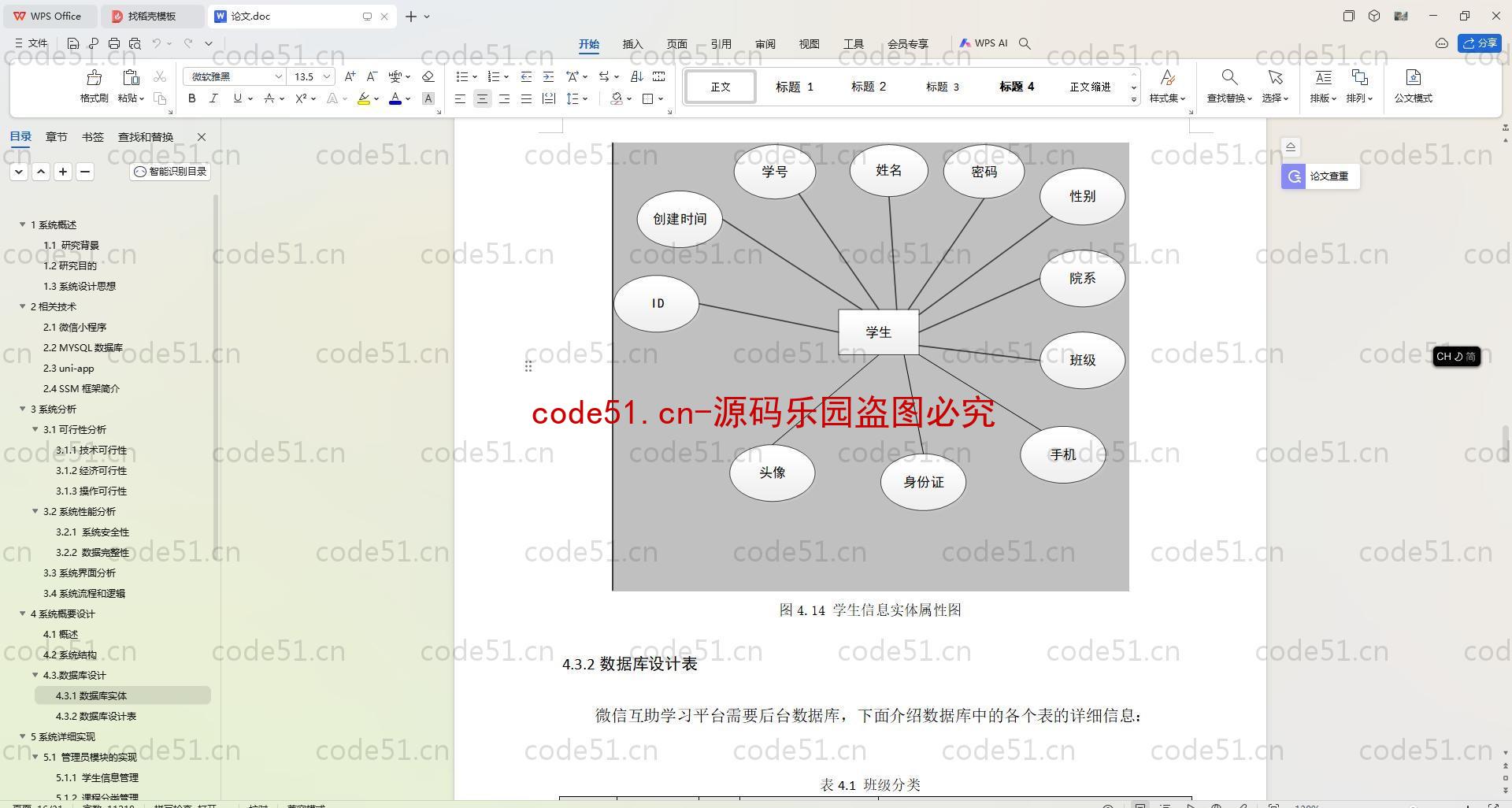Click the Clear formatting eraser icon

[428, 76]
